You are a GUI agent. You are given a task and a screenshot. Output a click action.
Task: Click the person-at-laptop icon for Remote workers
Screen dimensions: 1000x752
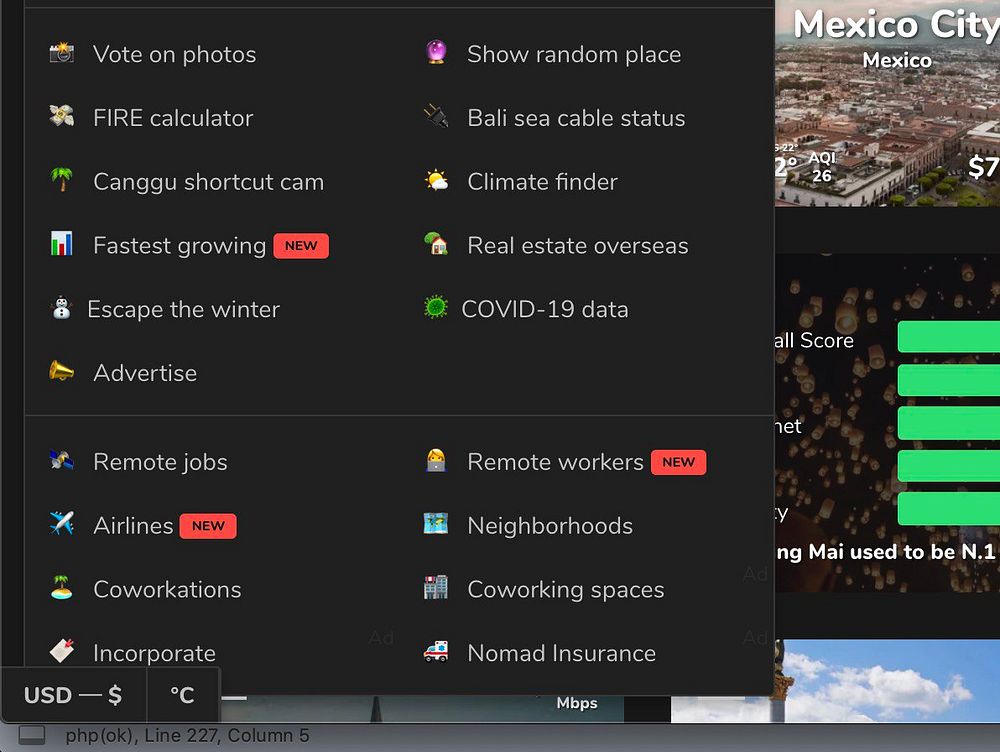[x=436, y=460]
